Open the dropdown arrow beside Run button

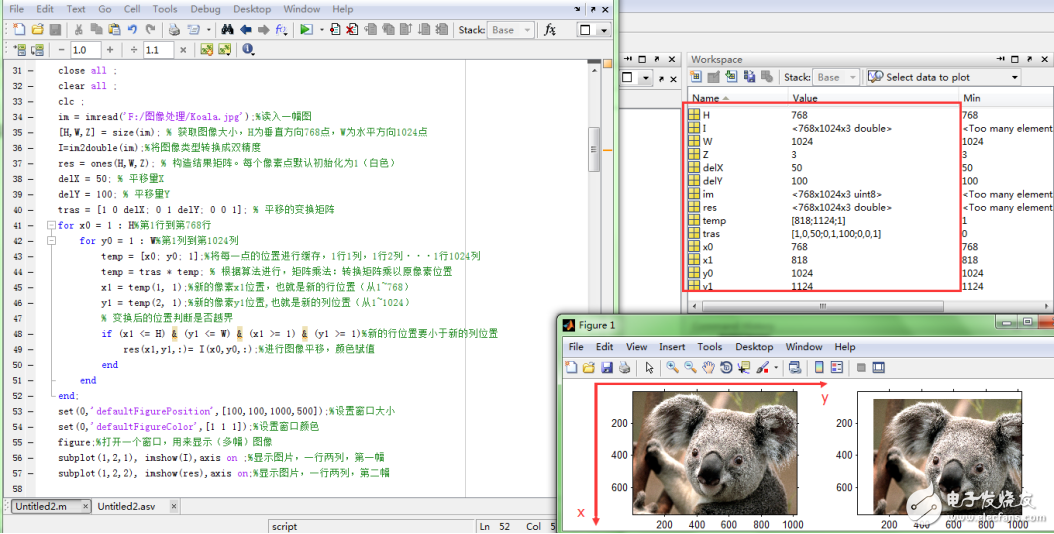(x=321, y=30)
